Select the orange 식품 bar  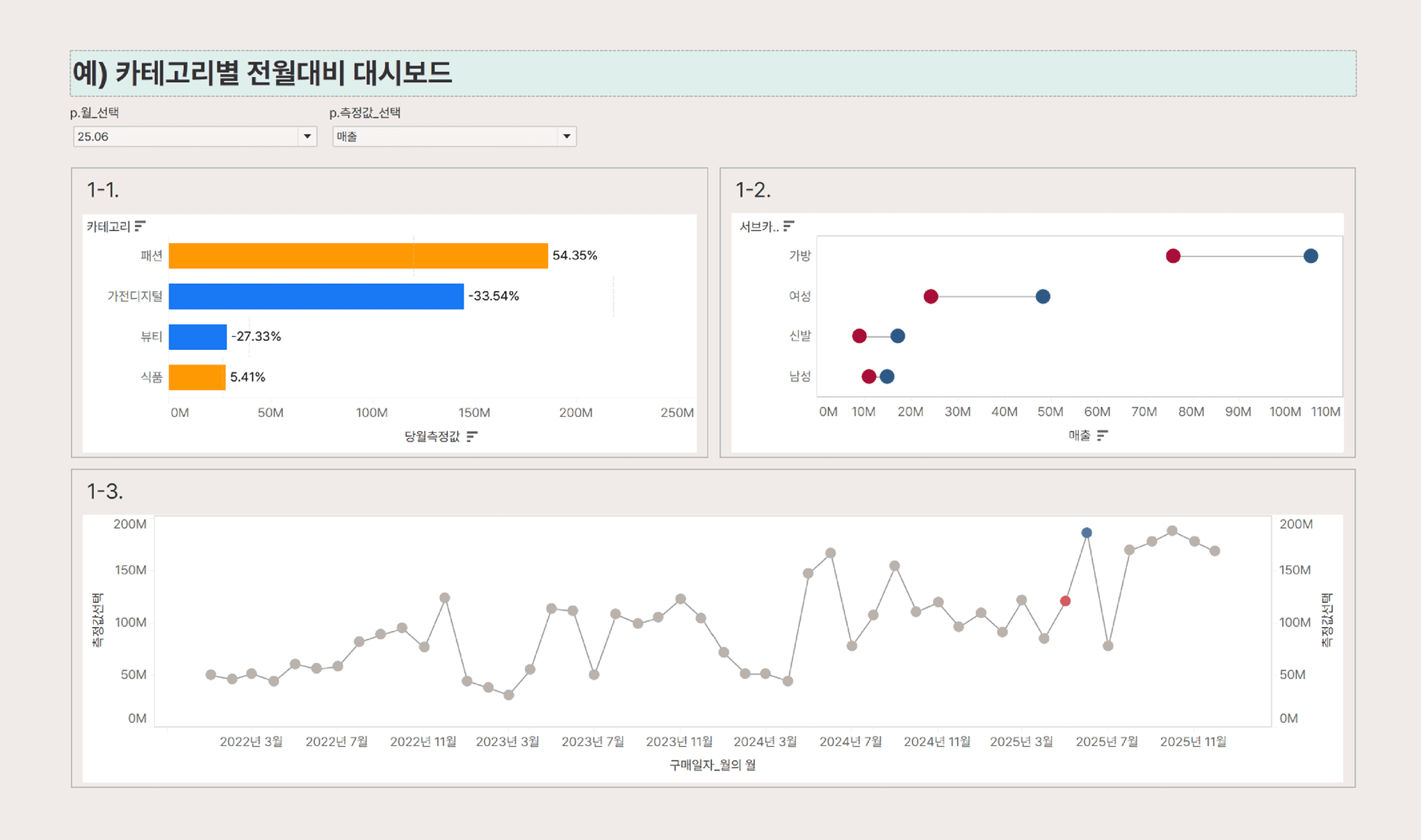coord(197,377)
